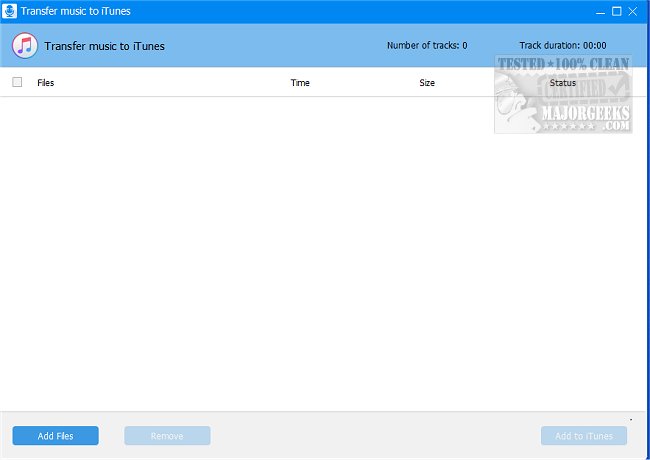Click the iTunes music note icon
This screenshot has height=460, width=650.
tap(25, 46)
